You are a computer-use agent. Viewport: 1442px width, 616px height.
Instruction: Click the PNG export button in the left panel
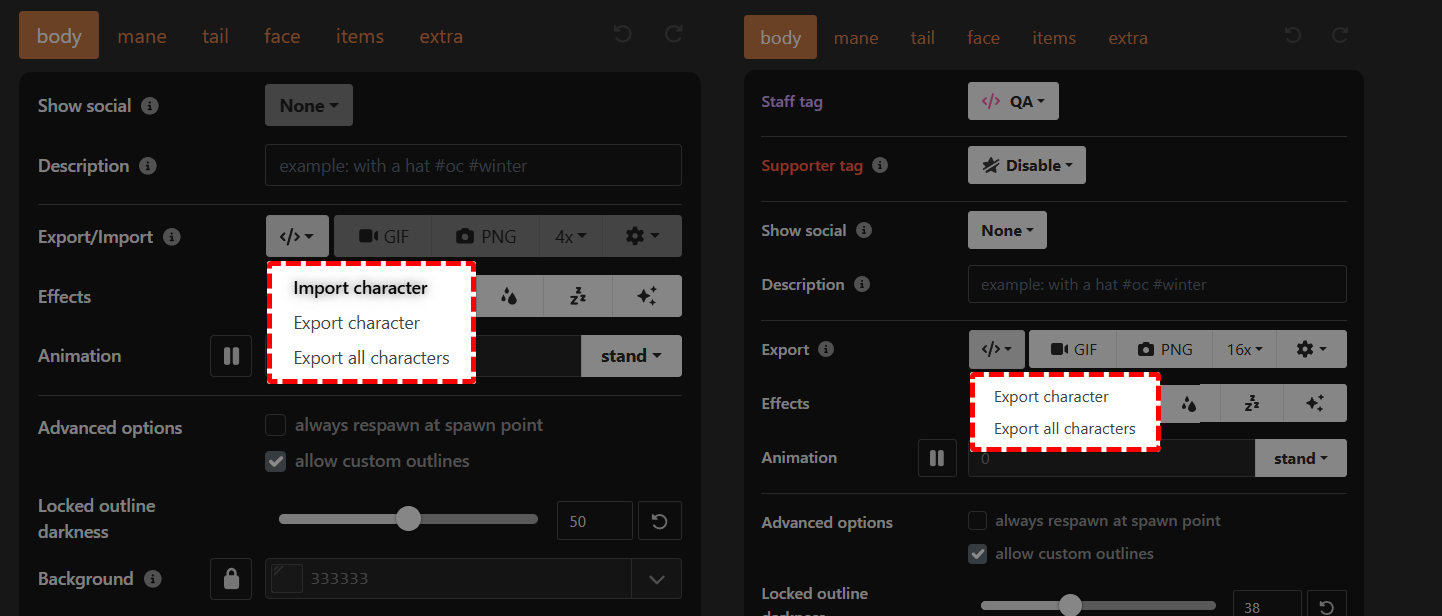(x=486, y=236)
